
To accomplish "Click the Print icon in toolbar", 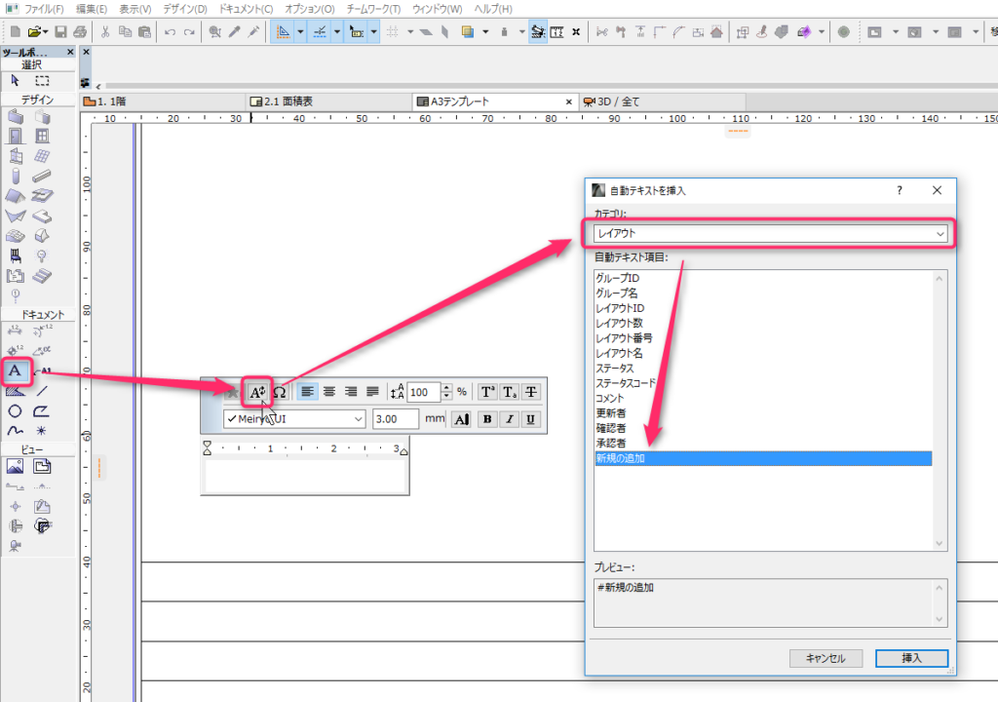I will tap(80, 32).
